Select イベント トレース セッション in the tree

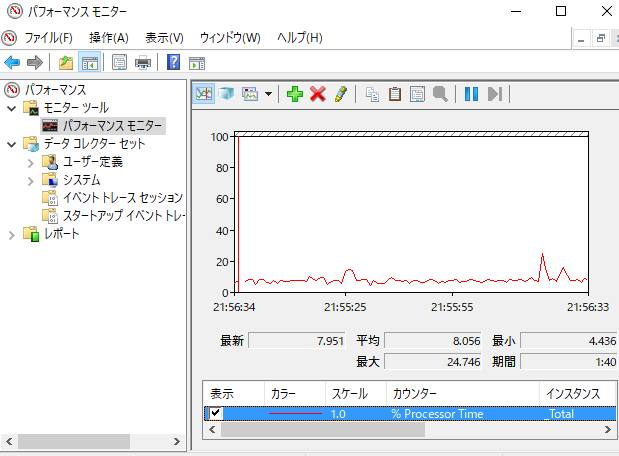click(x=122, y=198)
